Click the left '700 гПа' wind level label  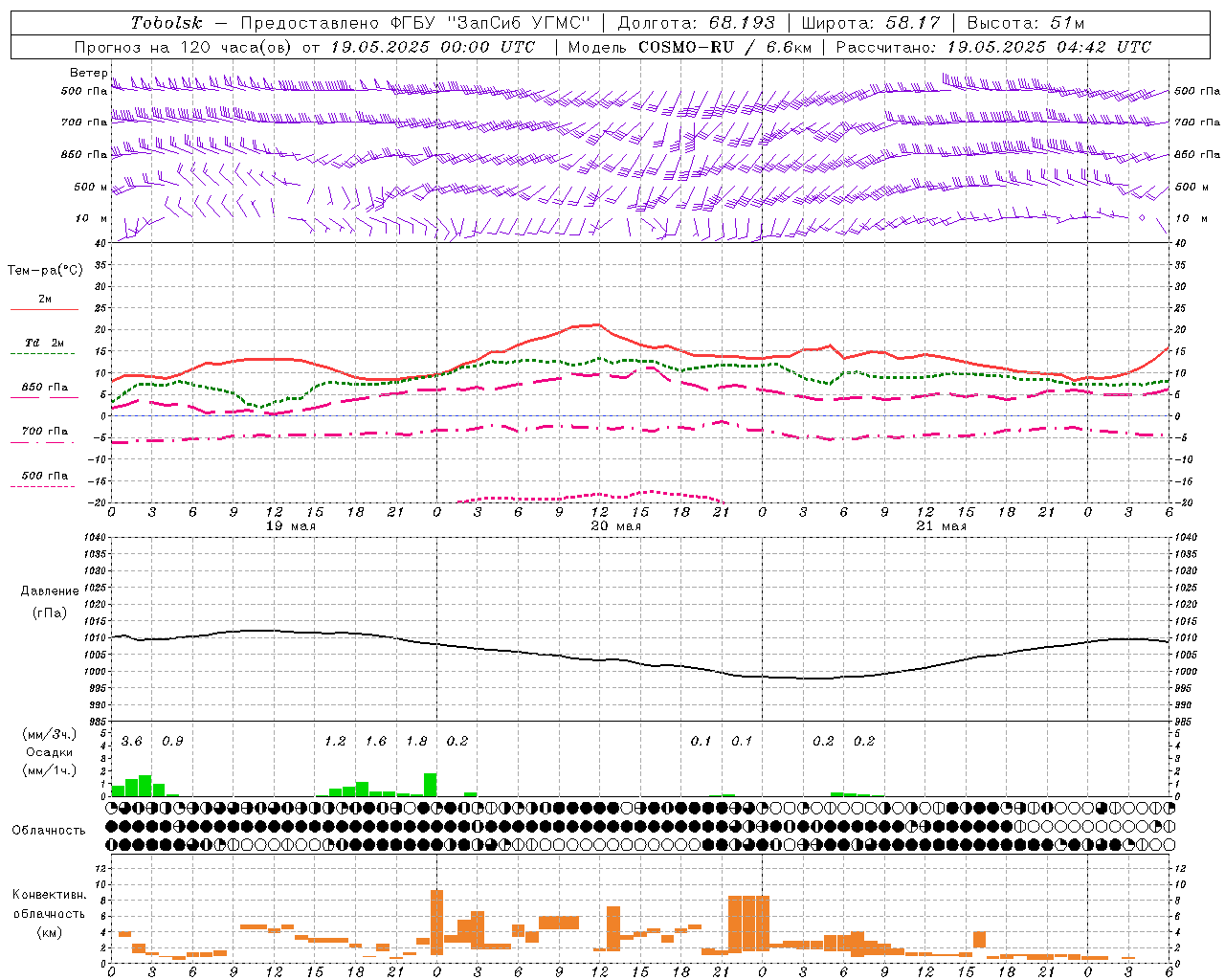tap(84, 122)
